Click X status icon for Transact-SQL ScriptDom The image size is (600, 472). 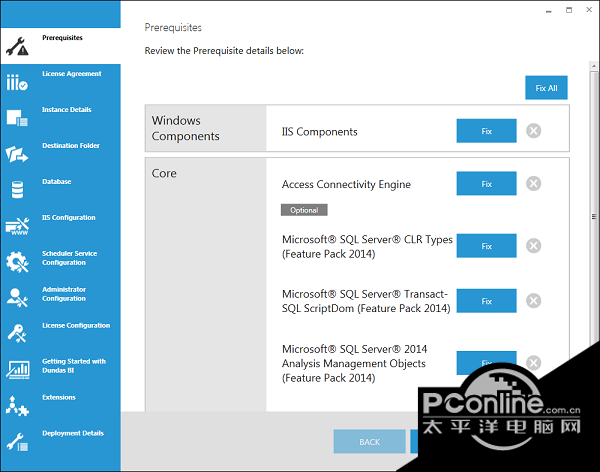pyautogui.click(x=533, y=301)
